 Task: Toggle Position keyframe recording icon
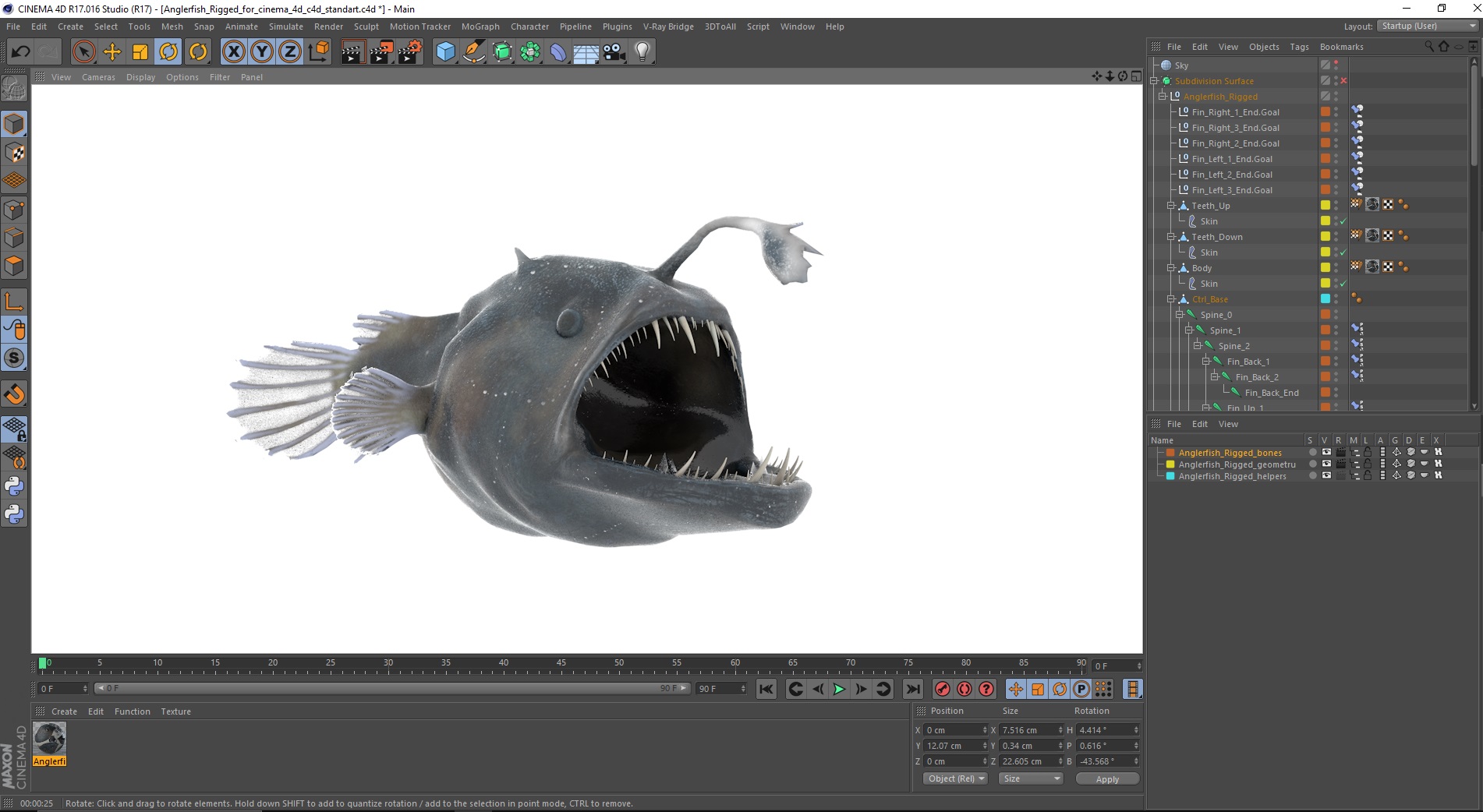[x=1016, y=689]
